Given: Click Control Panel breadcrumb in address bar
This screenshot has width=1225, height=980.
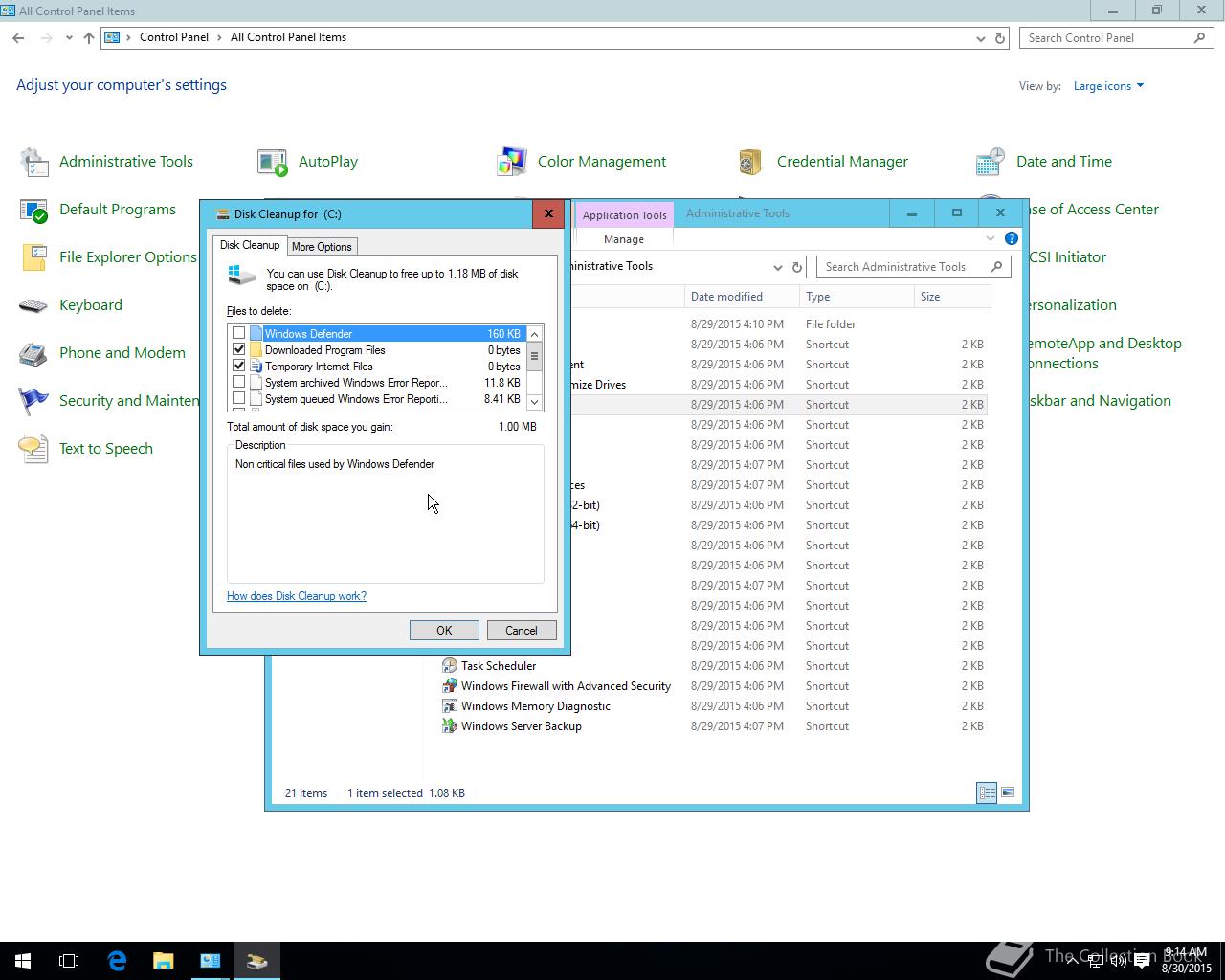Looking at the screenshot, I should point(174,37).
